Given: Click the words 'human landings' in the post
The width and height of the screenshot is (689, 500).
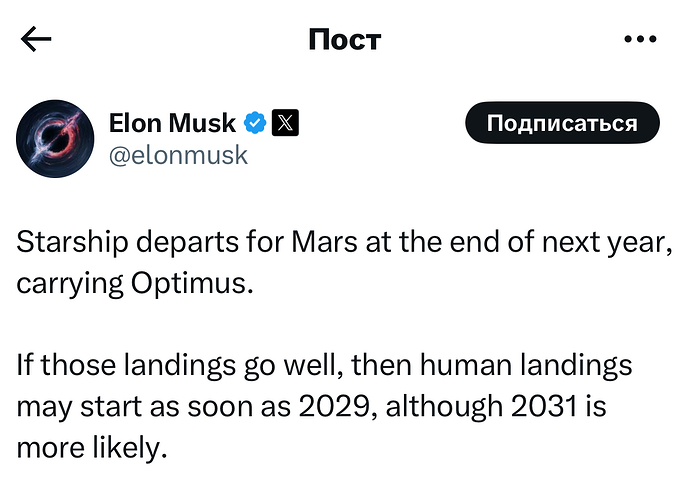Looking at the screenshot, I should click(x=526, y=366).
